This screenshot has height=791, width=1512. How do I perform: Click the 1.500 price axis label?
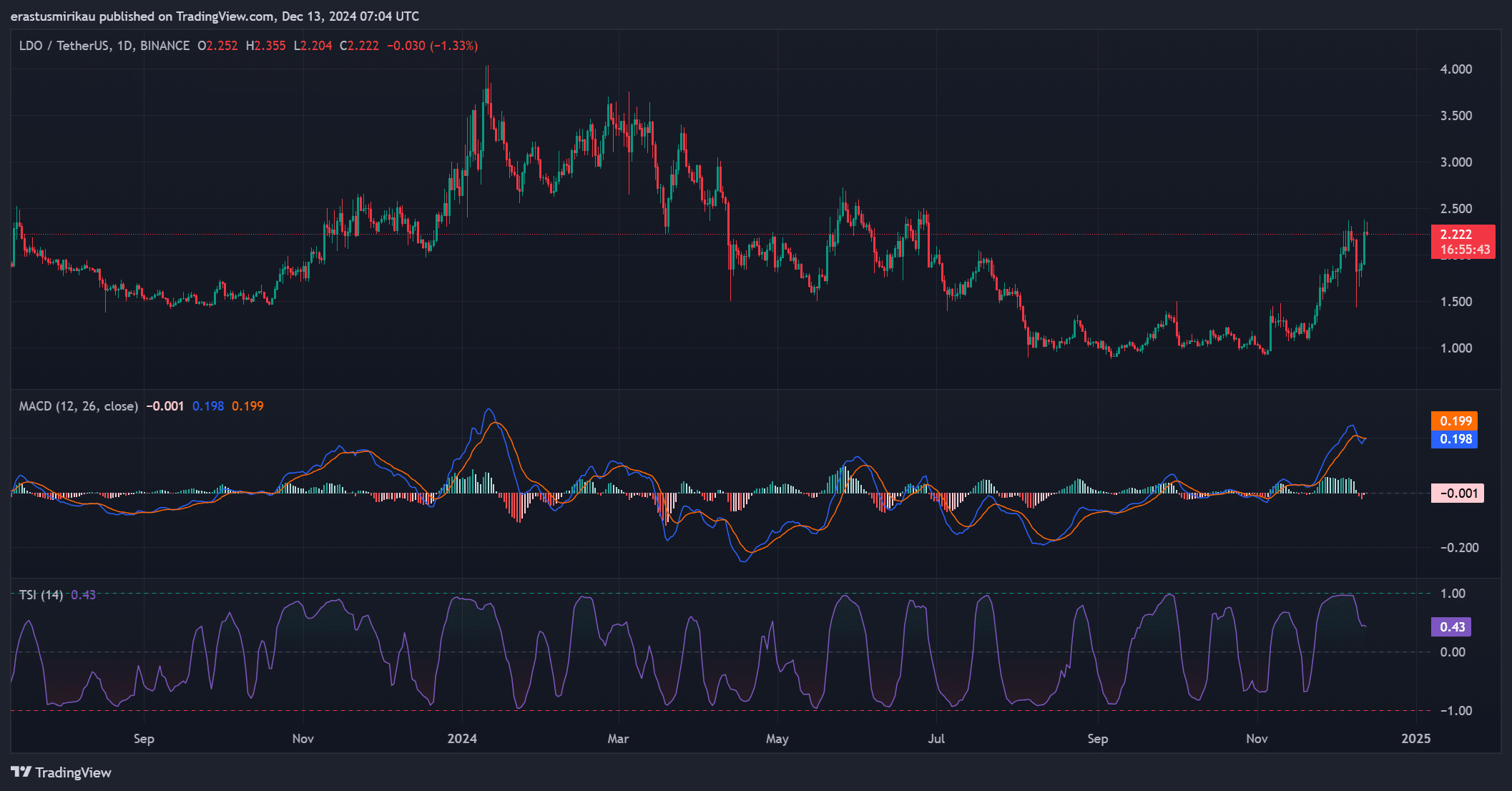pyautogui.click(x=1455, y=302)
